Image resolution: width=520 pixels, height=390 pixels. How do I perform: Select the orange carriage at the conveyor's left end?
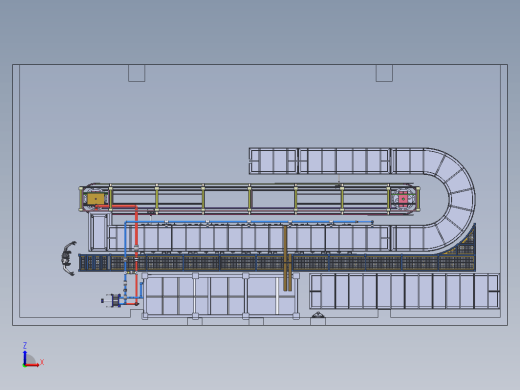coord(96,199)
